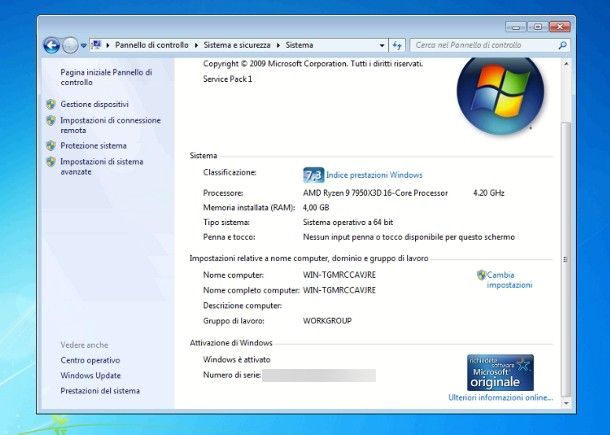Click 'WIN-TGMRCCAVJRE' beside 'Nome computer:'
The image size is (610, 435).
click(339, 275)
